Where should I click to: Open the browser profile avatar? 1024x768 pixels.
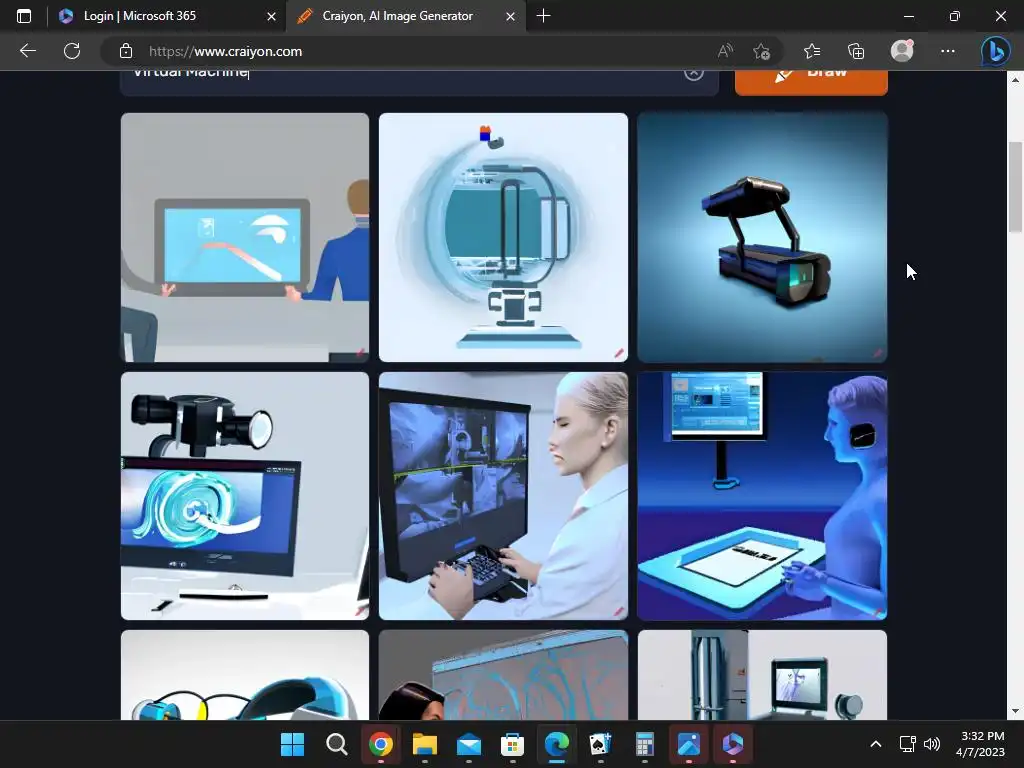[902, 51]
